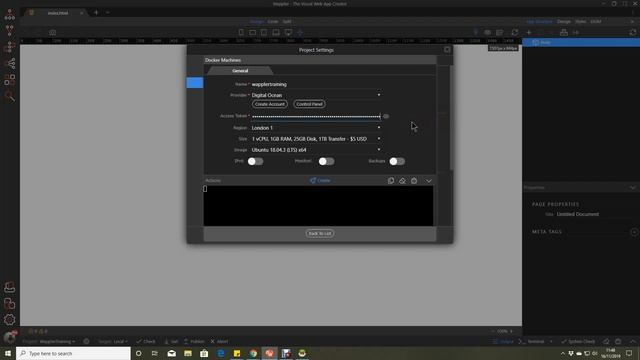Add new element with plus in App Structure
Viewport: 640px width, 360px height.
pyautogui.click(x=529, y=32)
